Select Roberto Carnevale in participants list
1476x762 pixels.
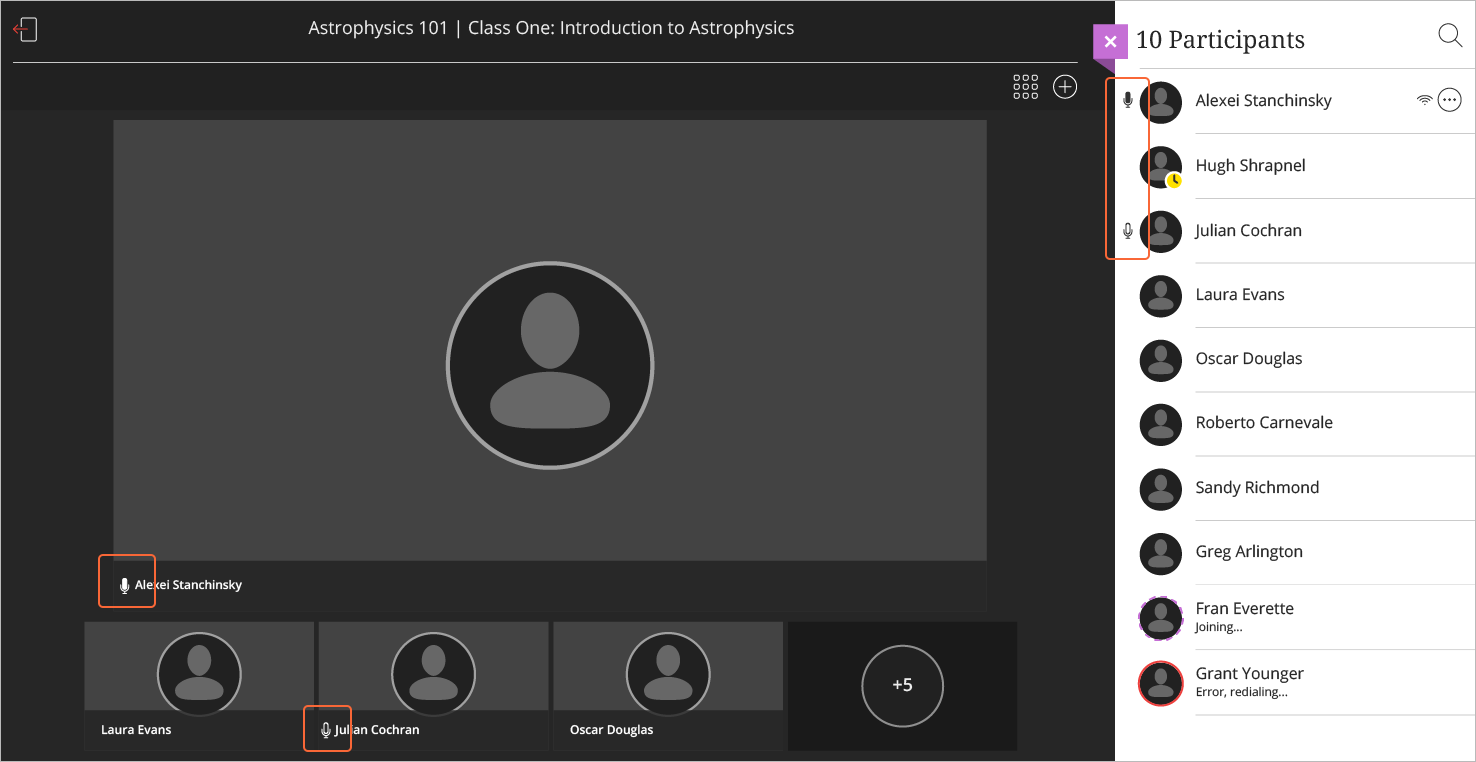[x=1264, y=423]
